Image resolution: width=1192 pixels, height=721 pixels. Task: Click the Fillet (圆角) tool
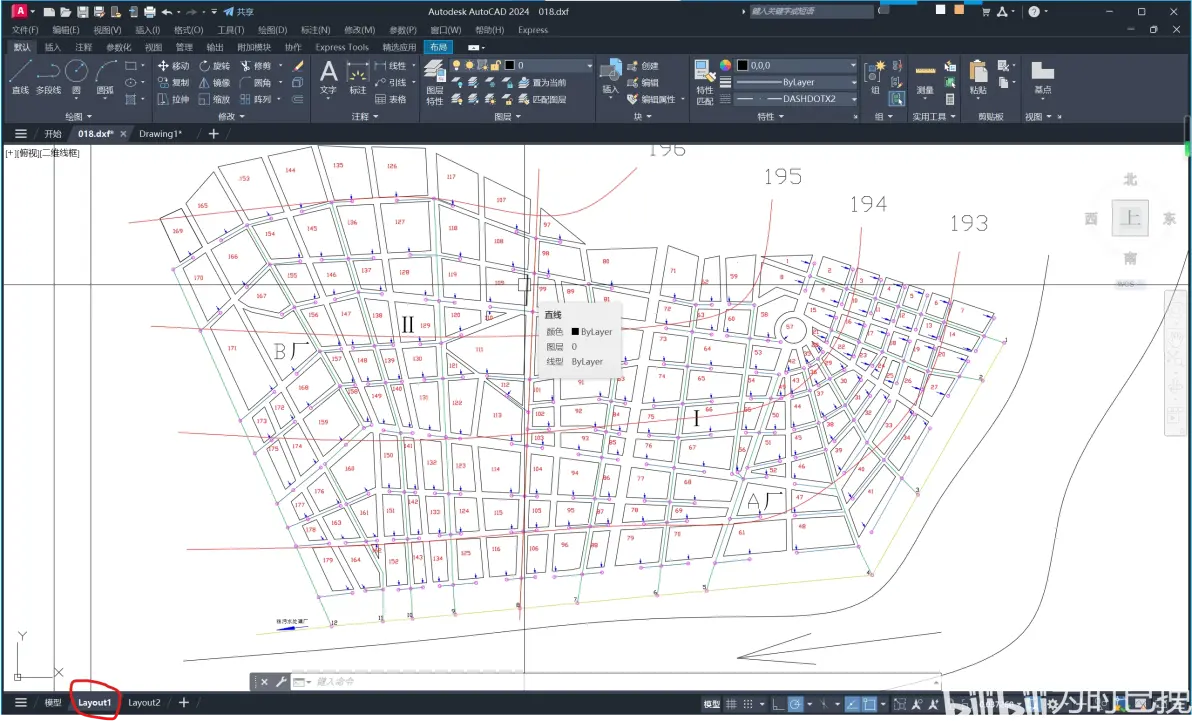click(x=255, y=82)
